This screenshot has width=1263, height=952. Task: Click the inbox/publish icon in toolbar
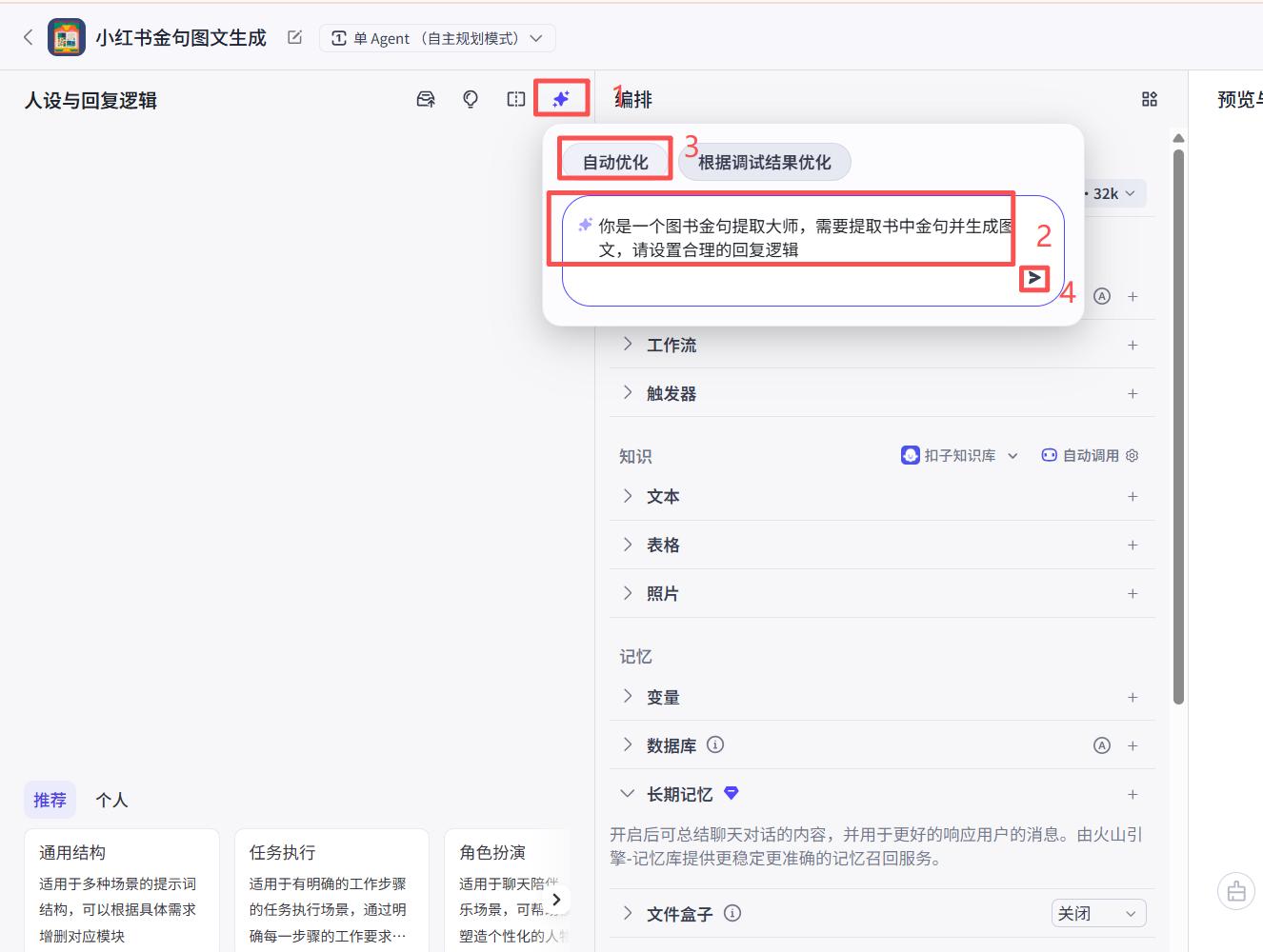tap(426, 98)
